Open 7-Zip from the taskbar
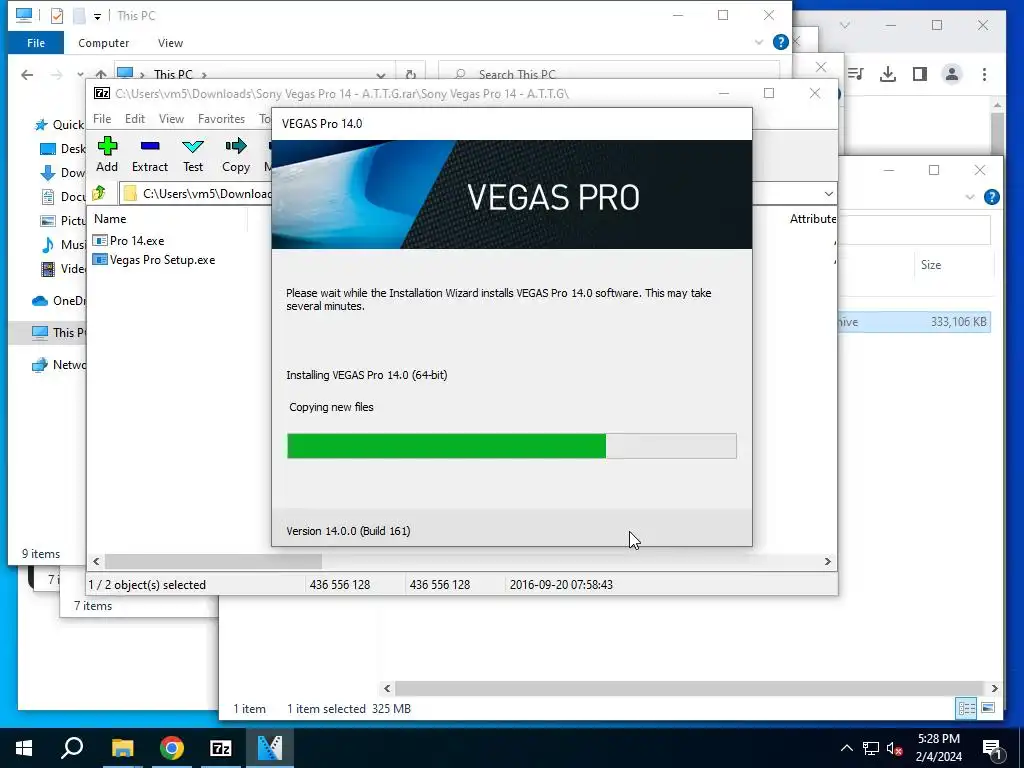Screen dimensions: 1024x768 coord(221,748)
